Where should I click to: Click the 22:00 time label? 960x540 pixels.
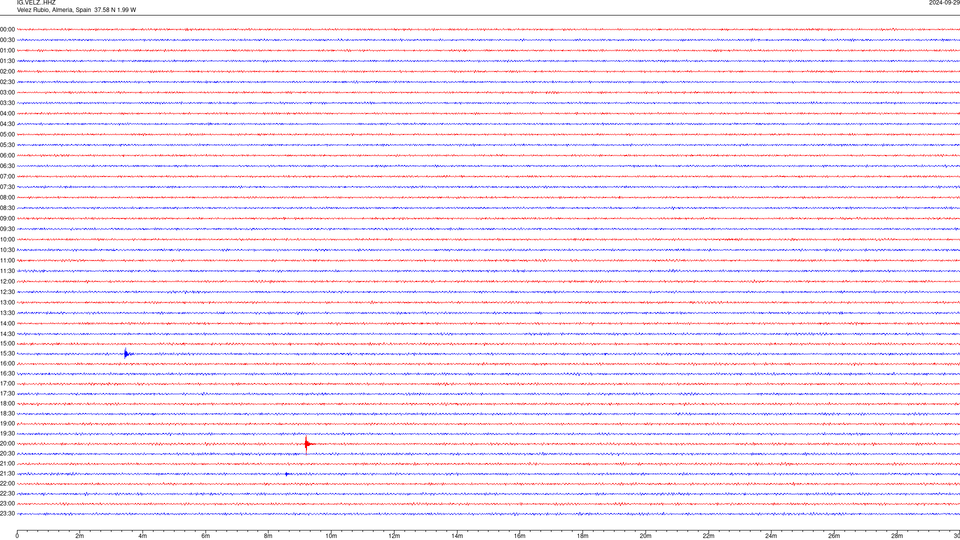click(x=7, y=484)
